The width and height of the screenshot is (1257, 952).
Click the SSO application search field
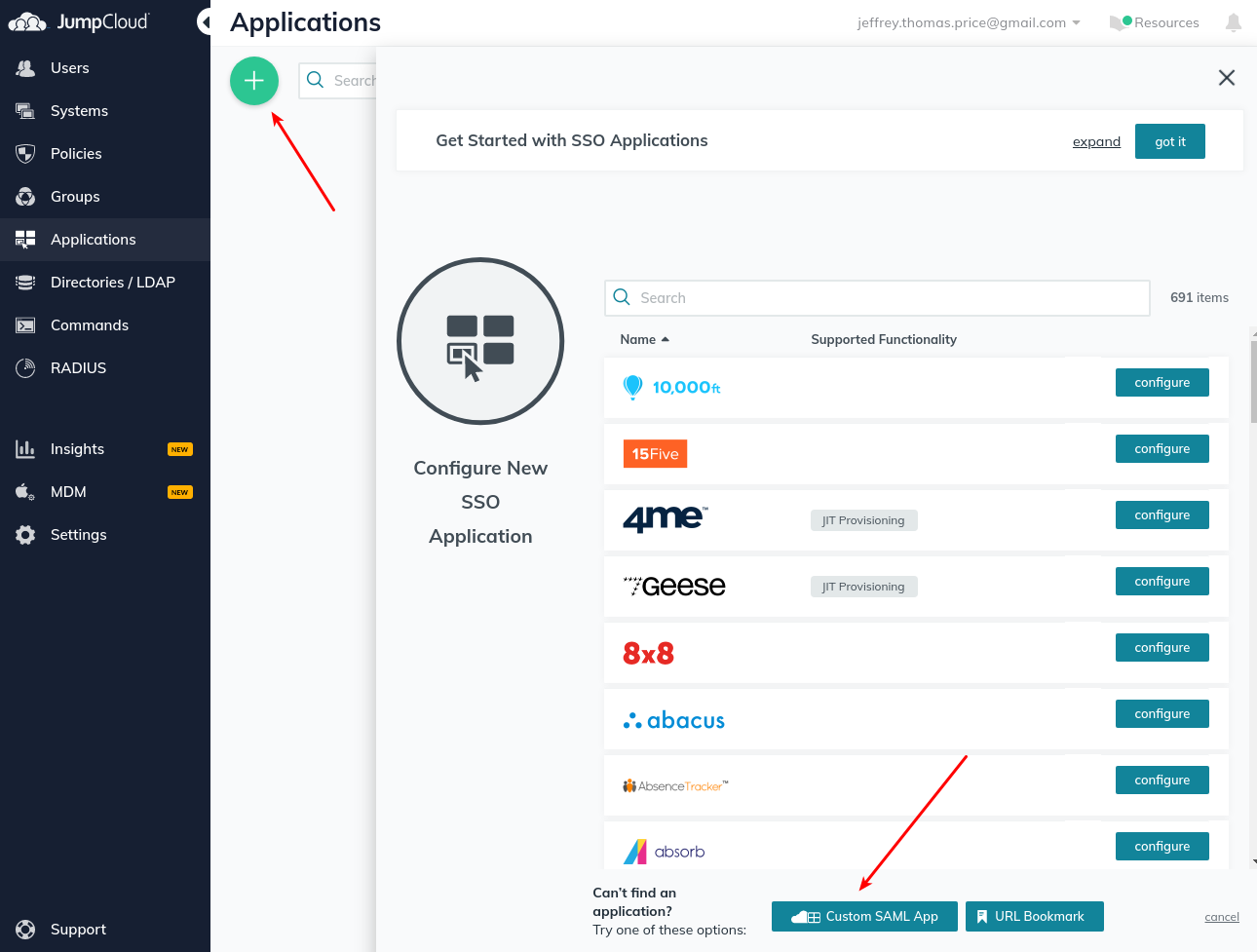click(x=877, y=298)
